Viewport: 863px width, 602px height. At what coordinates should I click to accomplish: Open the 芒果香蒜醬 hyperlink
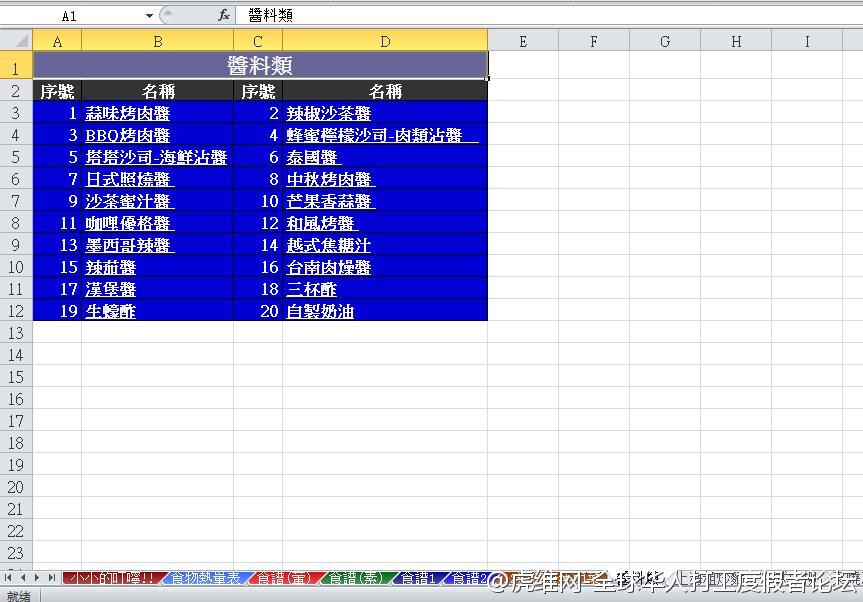(x=329, y=201)
